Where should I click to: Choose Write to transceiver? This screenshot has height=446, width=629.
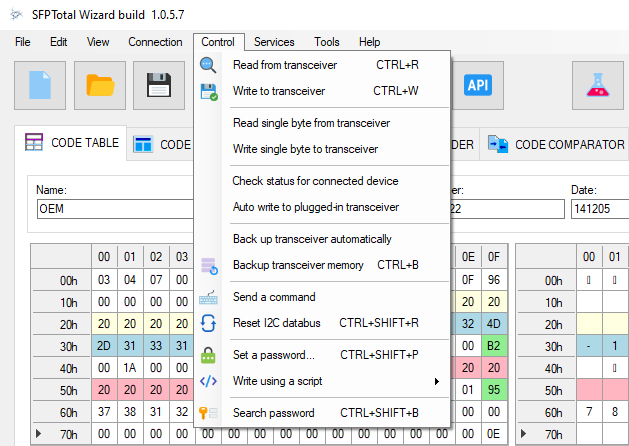[x=322, y=91]
